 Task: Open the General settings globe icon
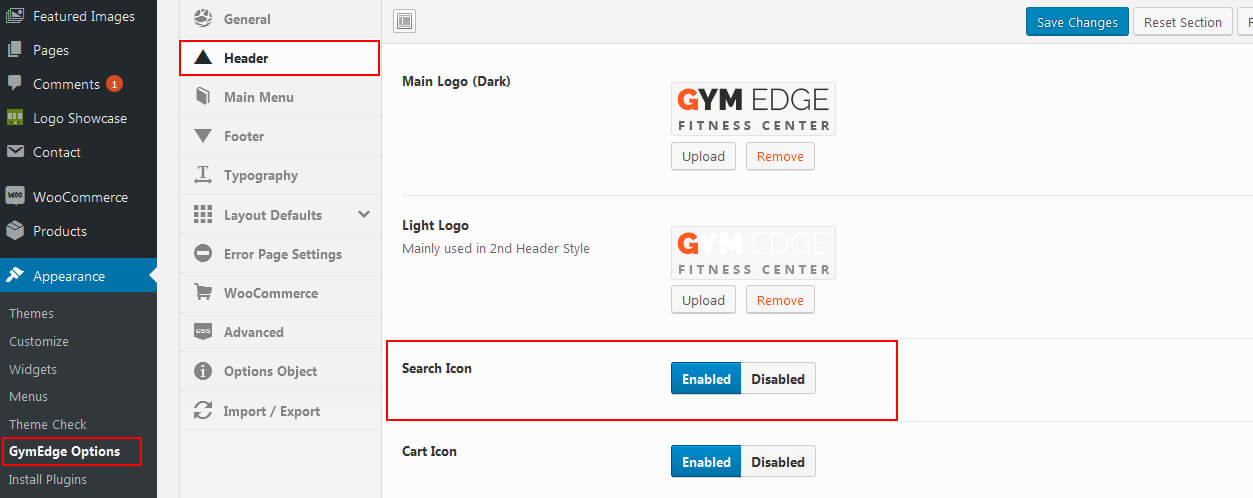coord(203,18)
